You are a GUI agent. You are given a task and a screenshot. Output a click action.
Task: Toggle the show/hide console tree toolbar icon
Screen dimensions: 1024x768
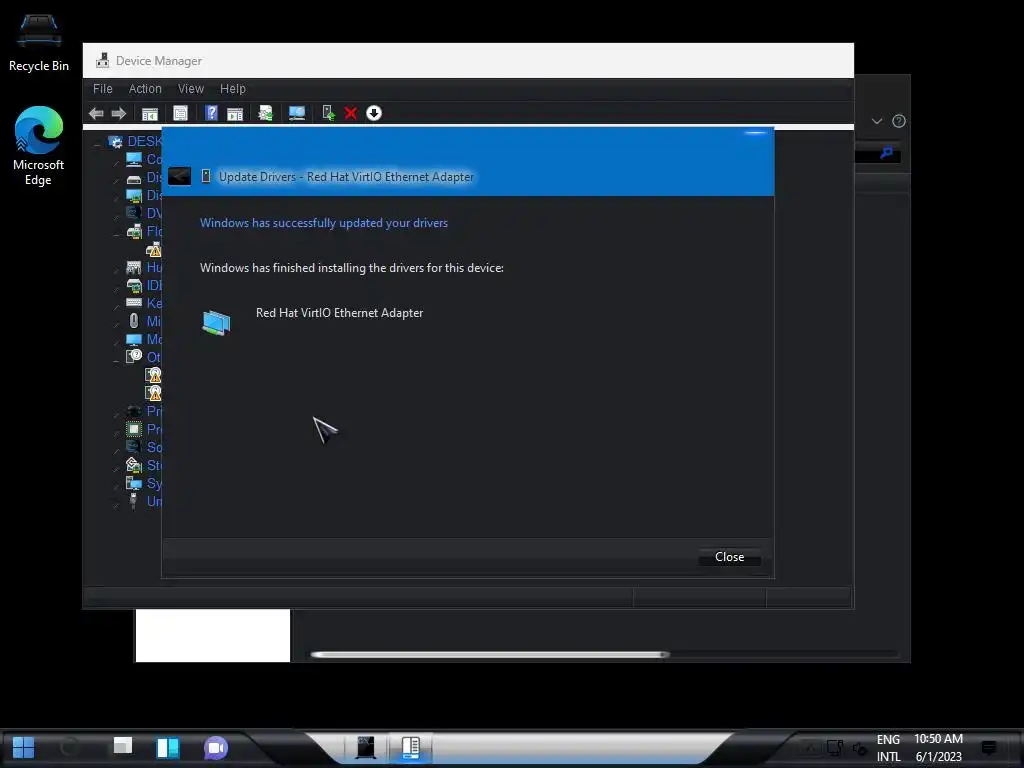click(150, 114)
